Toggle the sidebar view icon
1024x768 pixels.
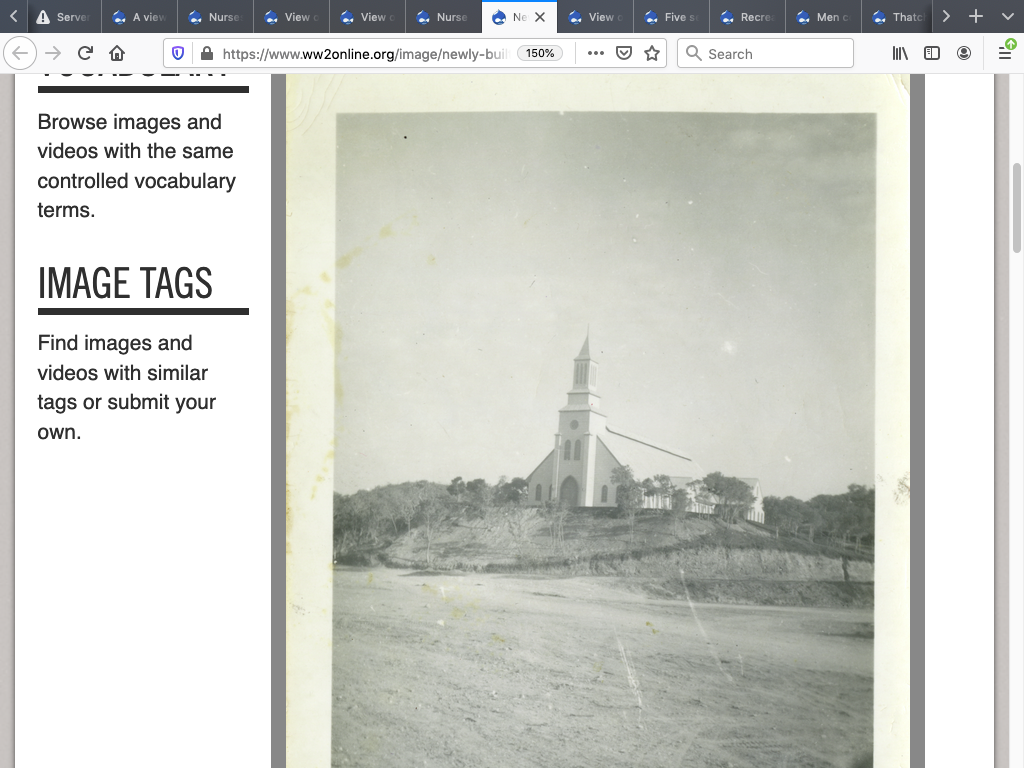932,53
